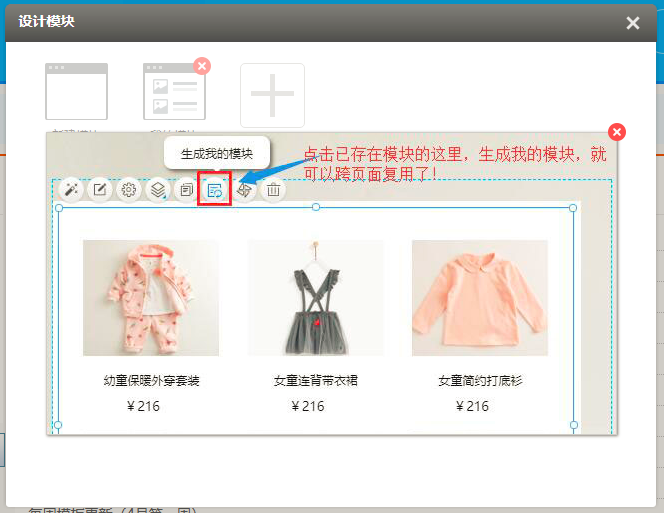
Task: Click product title 幼童保暖外穿套装
Action: [x=151, y=381]
